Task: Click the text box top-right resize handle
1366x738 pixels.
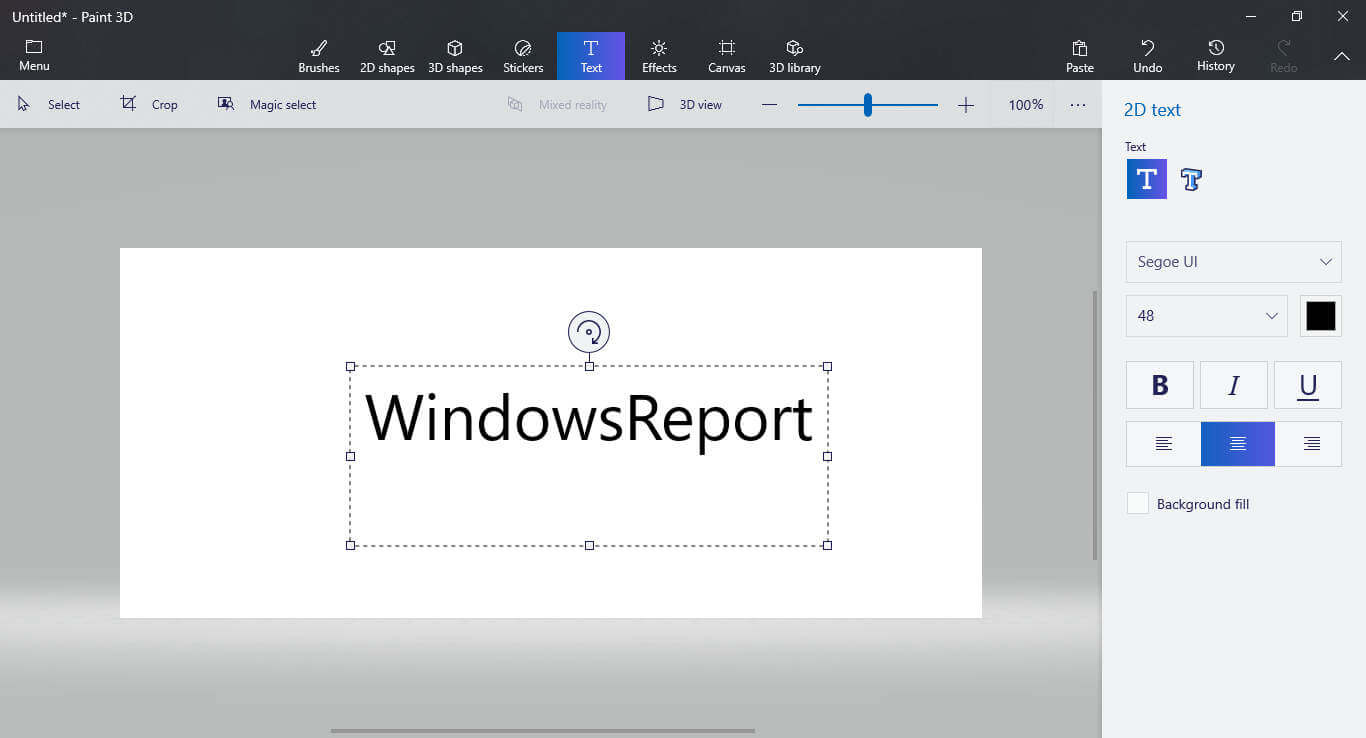Action: [x=827, y=366]
